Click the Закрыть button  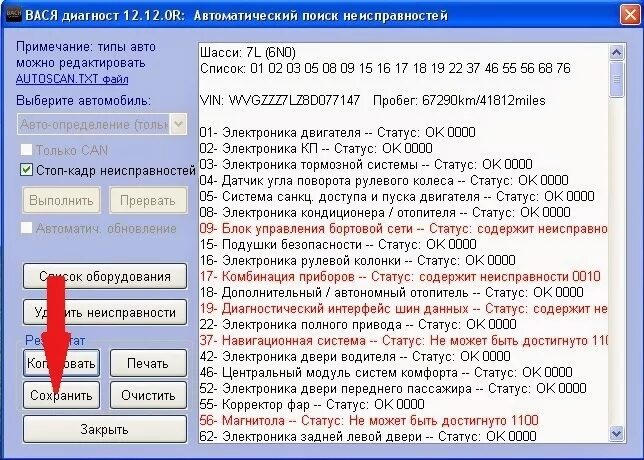[105, 429]
